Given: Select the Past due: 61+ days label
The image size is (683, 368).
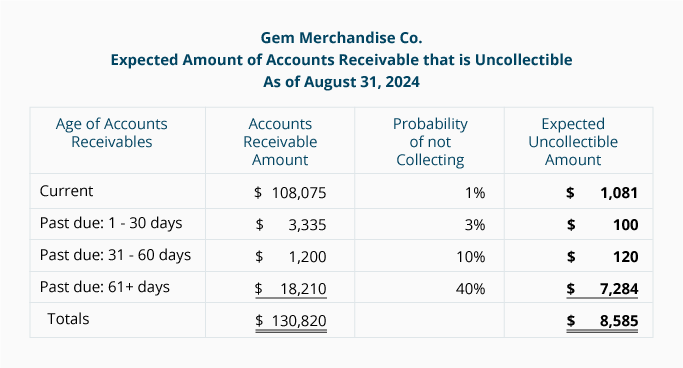Looking at the screenshot, I should [x=105, y=287].
